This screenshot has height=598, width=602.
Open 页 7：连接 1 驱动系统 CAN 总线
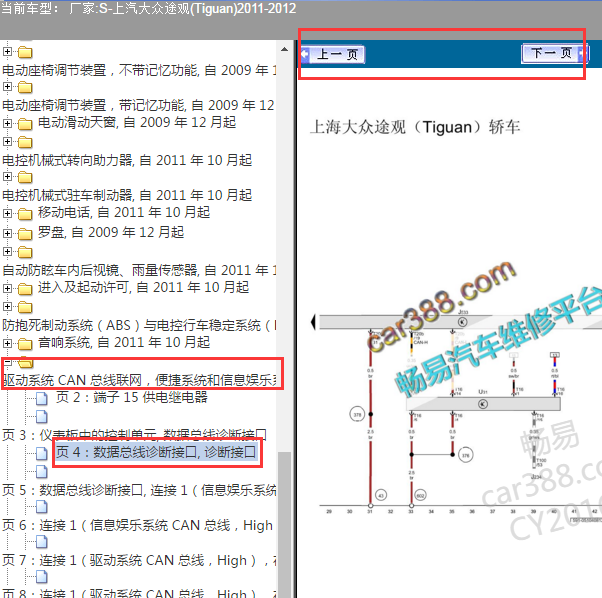coord(139,560)
